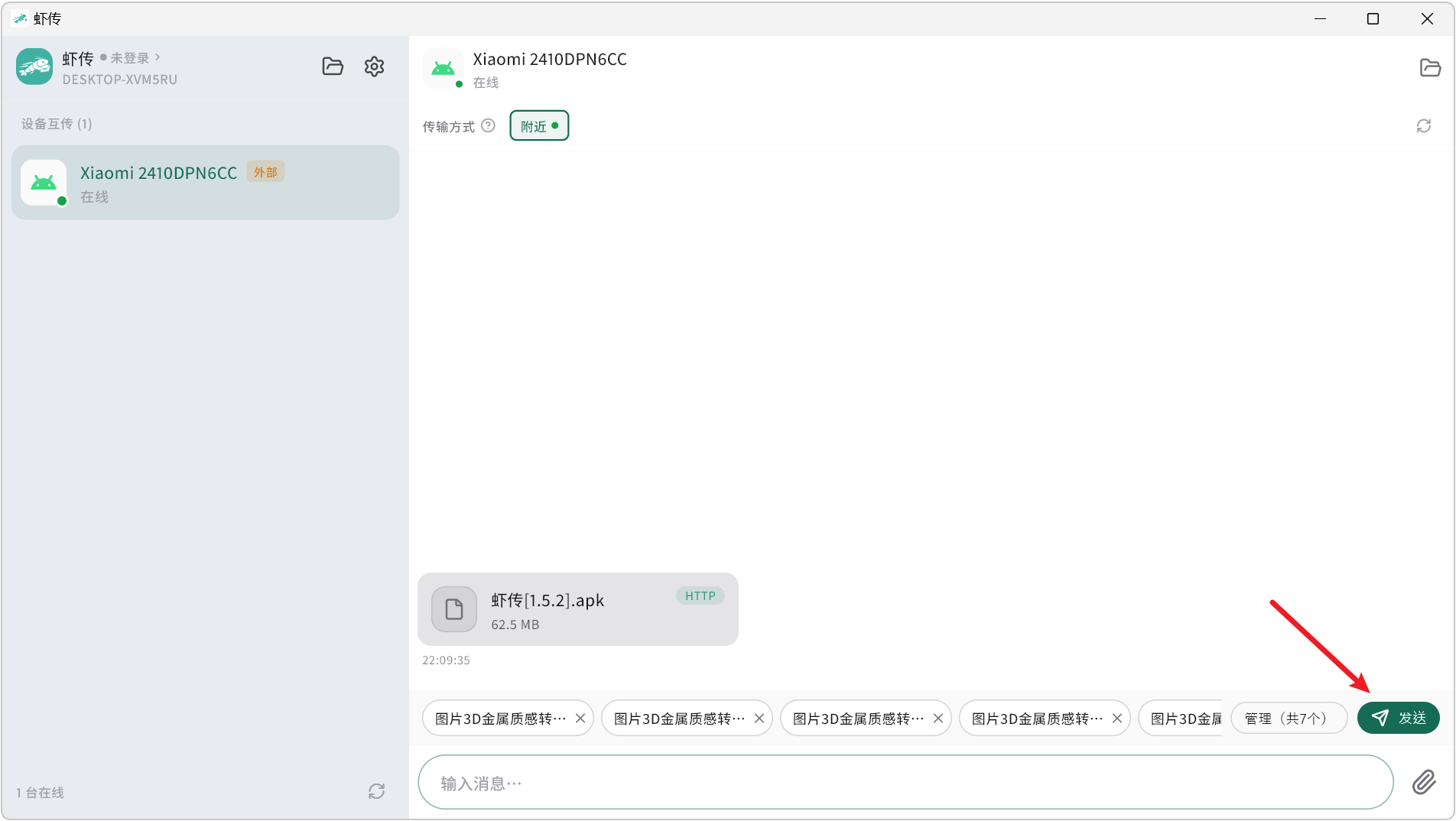
Task: Click the Android avatar of sidebar device entry
Action: coord(44,183)
